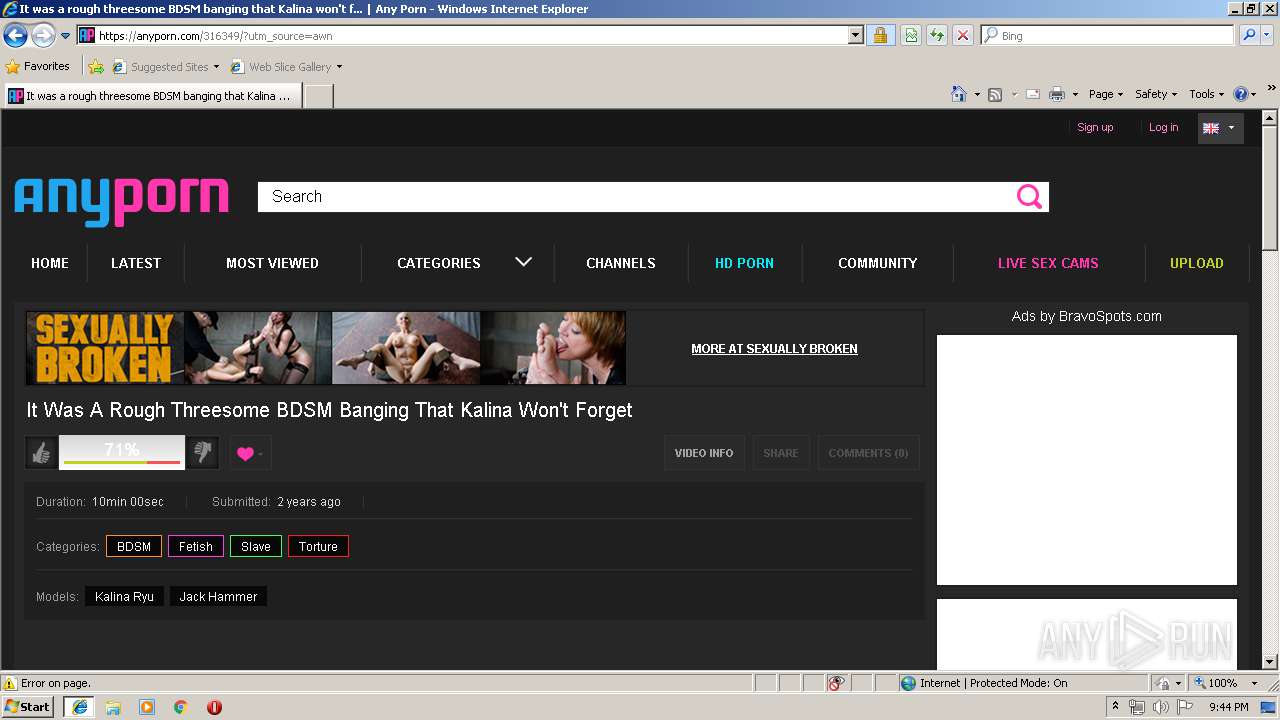
Task: Open the MOST VIEWED navigation item
Action: click(272, 263)
